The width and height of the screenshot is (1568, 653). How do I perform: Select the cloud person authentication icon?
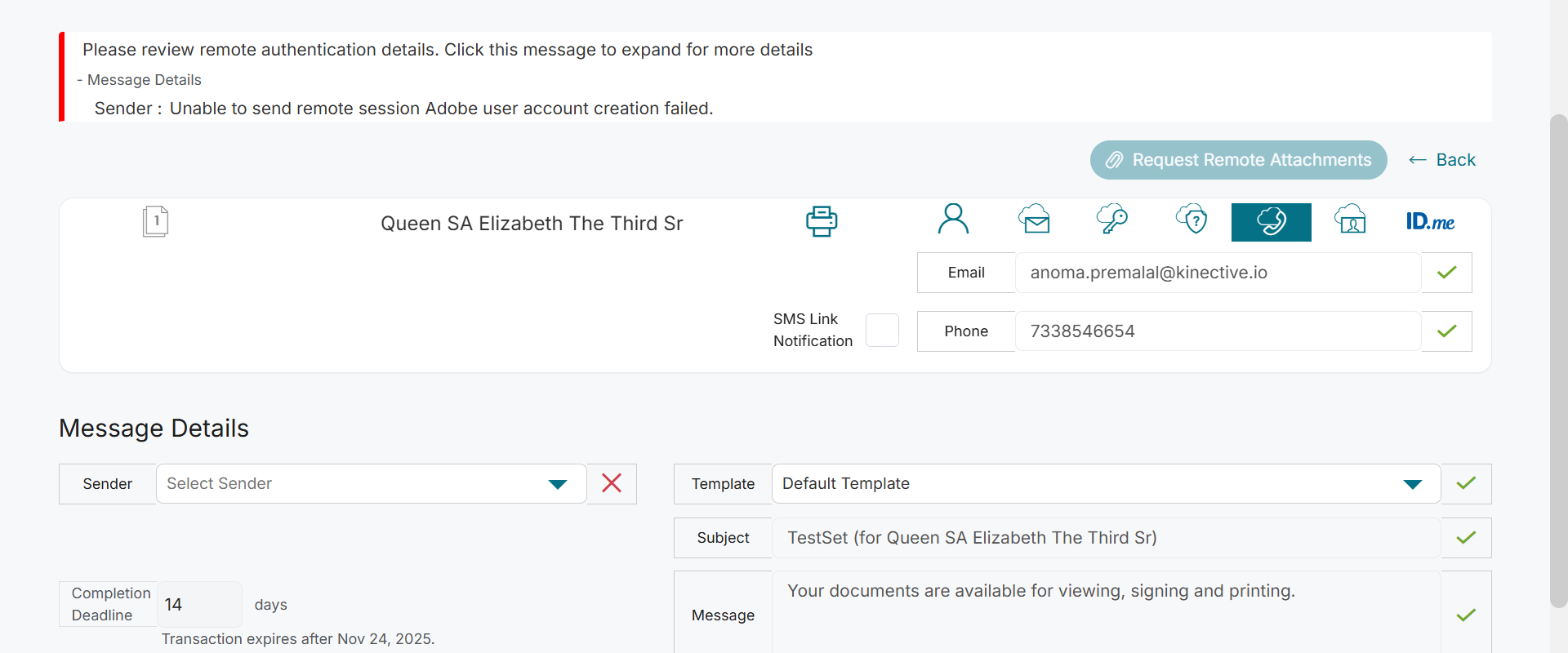1351,220
